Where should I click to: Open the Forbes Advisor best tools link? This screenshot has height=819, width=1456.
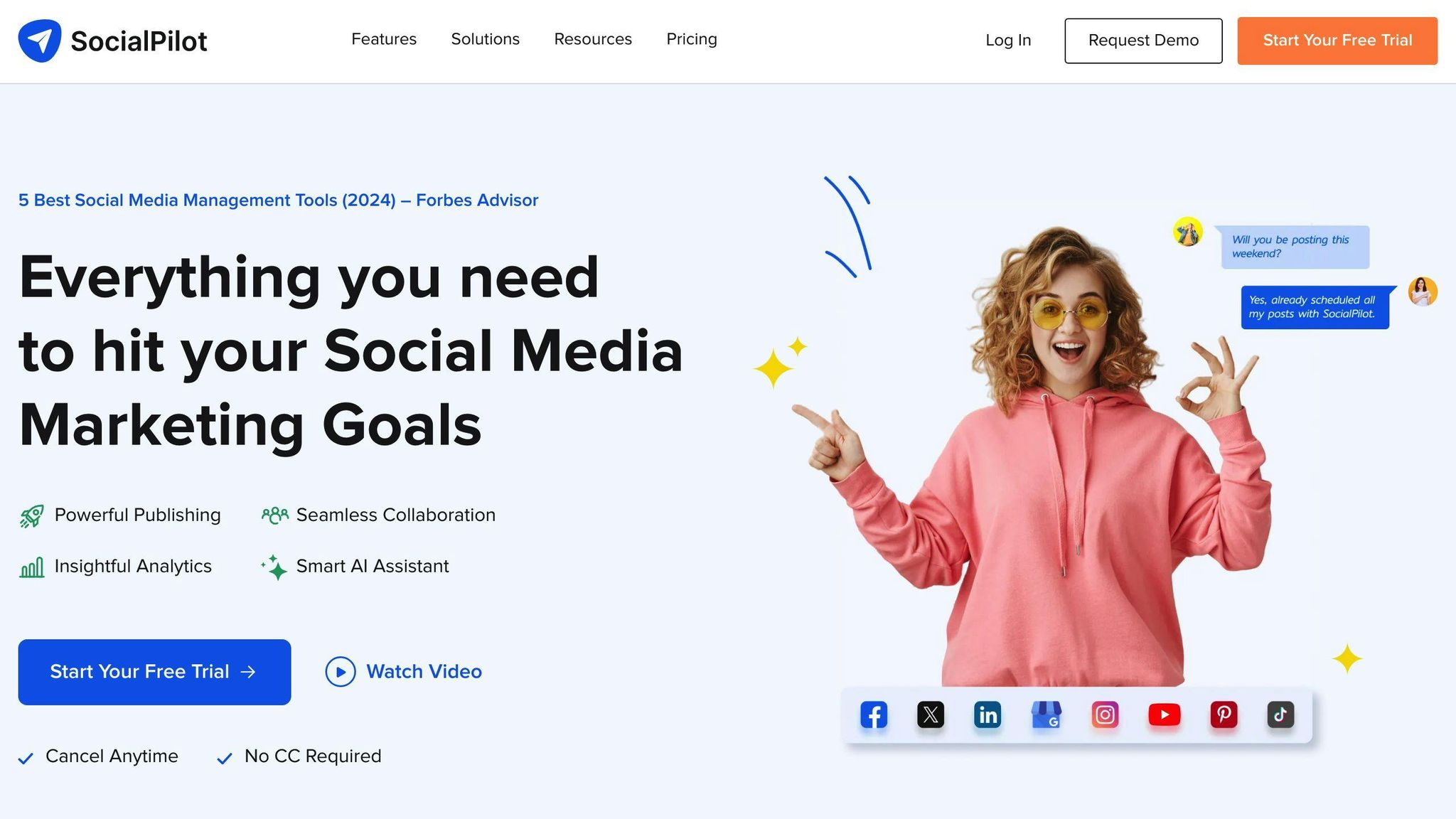tap(278, 200)
